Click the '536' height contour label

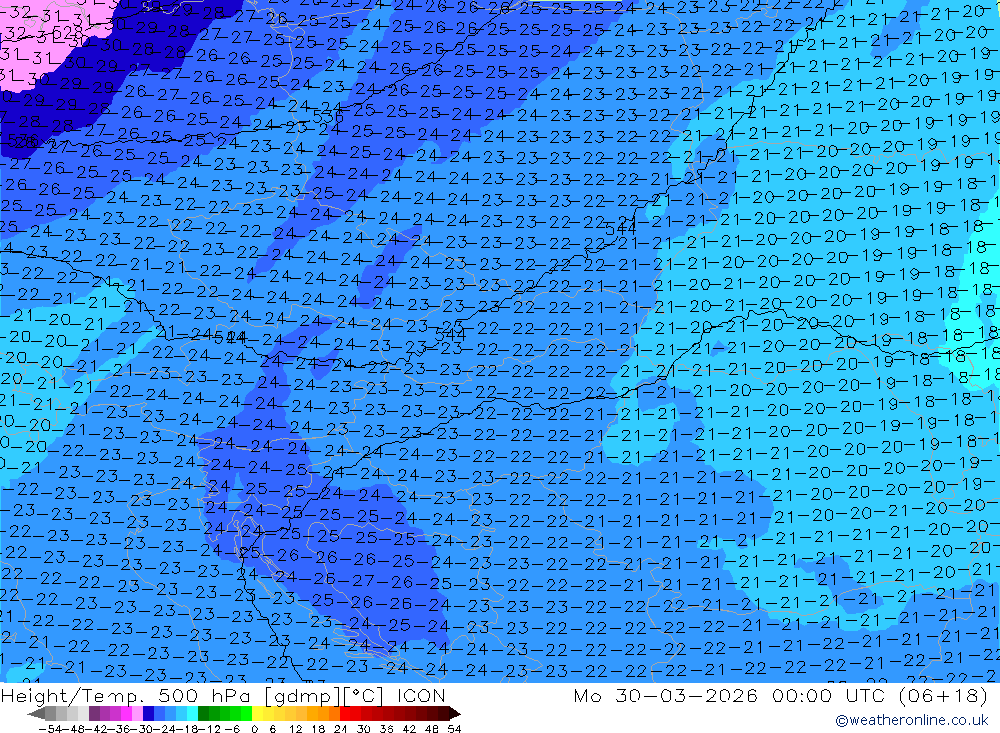point(328,117)
